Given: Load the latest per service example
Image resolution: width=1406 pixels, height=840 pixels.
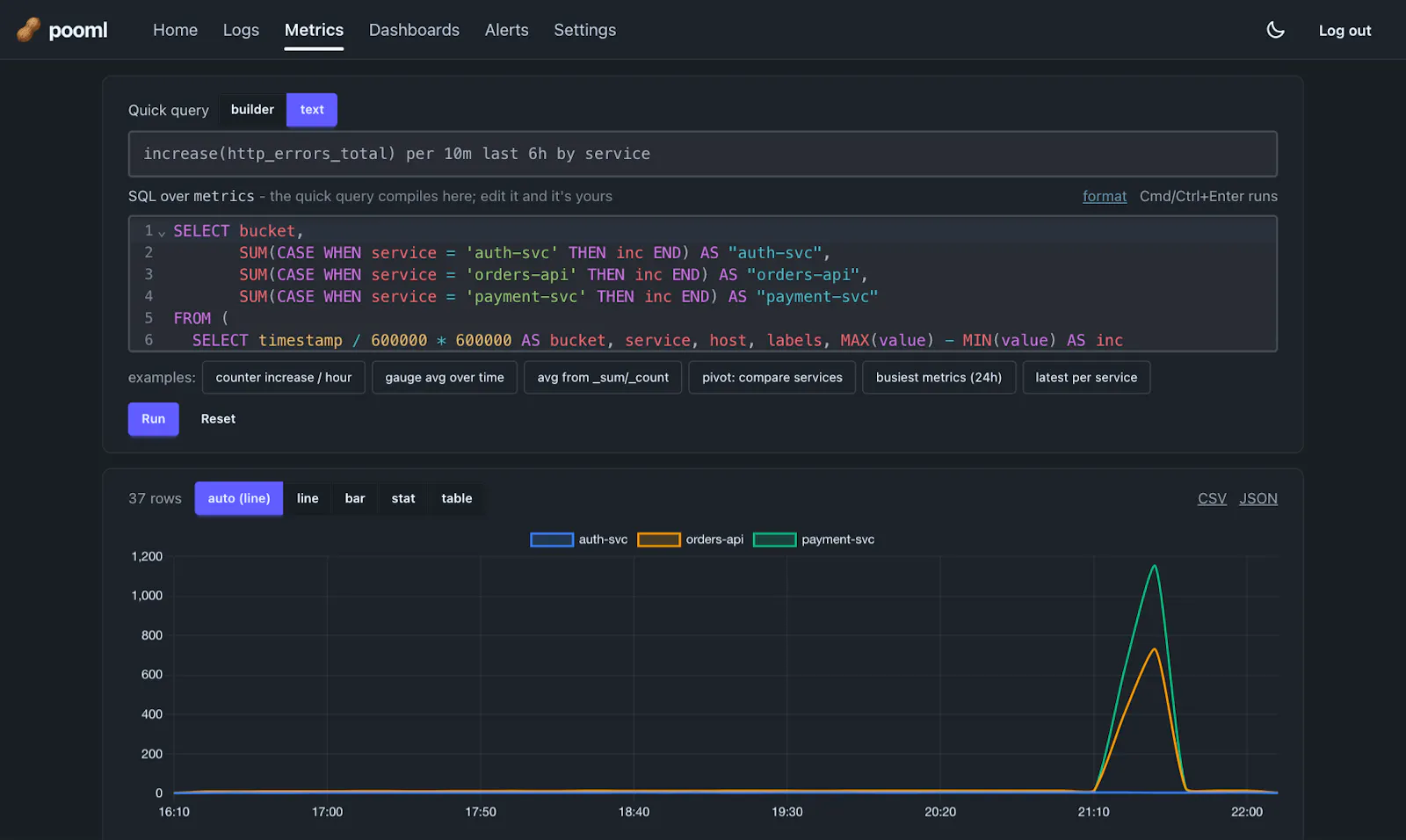Looking at the screenshot, I should pos(1086,377).
